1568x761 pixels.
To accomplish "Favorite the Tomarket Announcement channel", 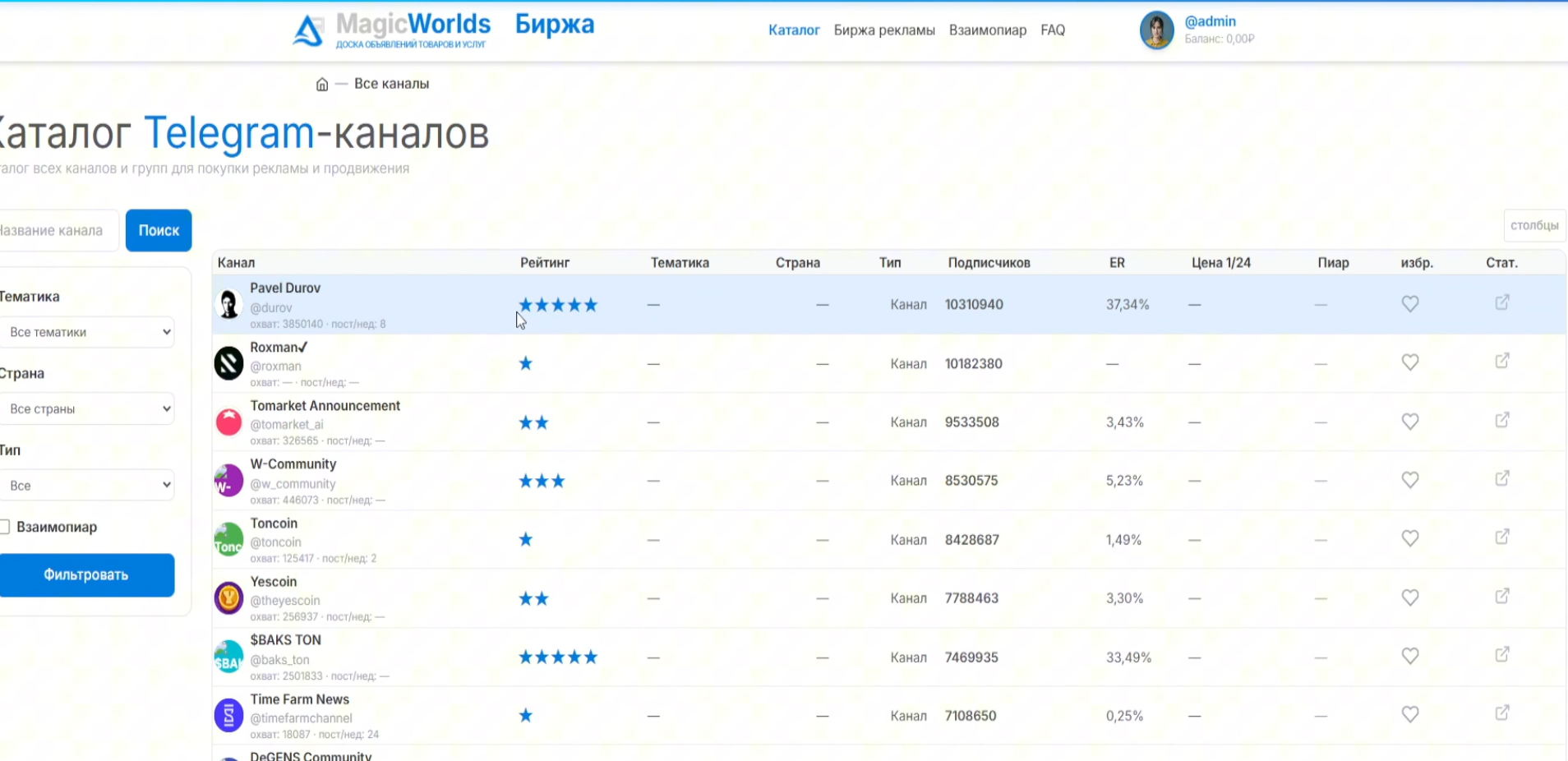I will 1410,422.
